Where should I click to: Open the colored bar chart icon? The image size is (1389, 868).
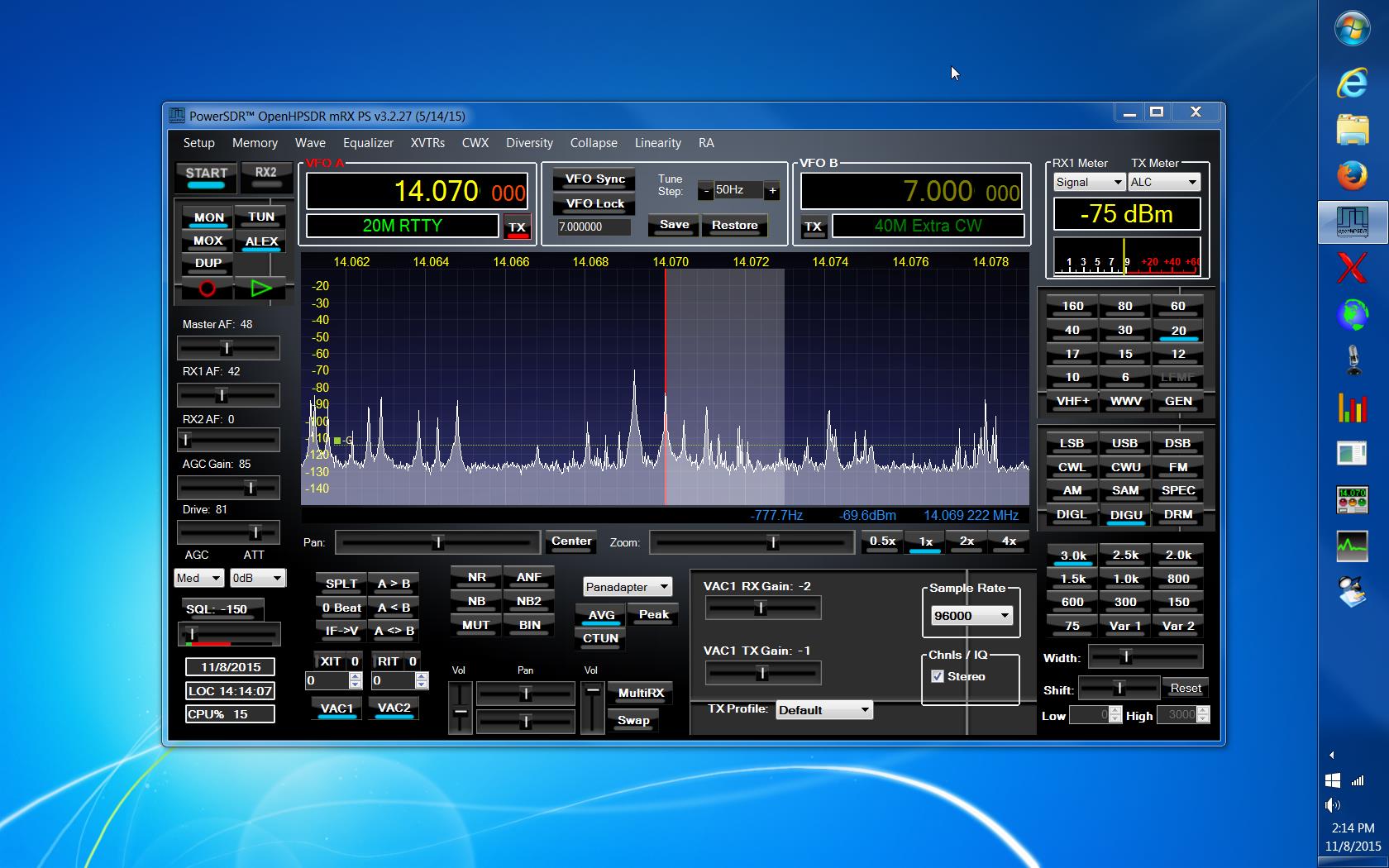pyautogui.click(x=1353, y=407)
